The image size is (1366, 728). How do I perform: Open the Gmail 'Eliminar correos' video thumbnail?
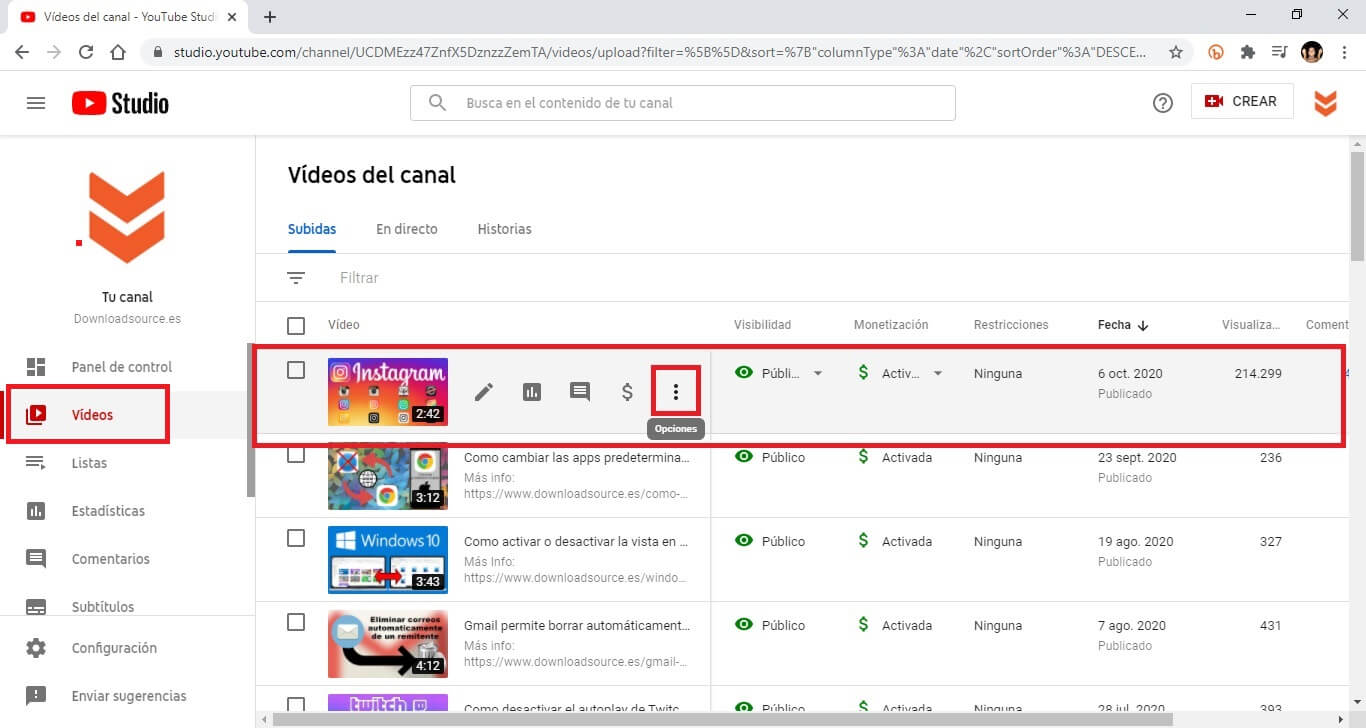[388, 644]
